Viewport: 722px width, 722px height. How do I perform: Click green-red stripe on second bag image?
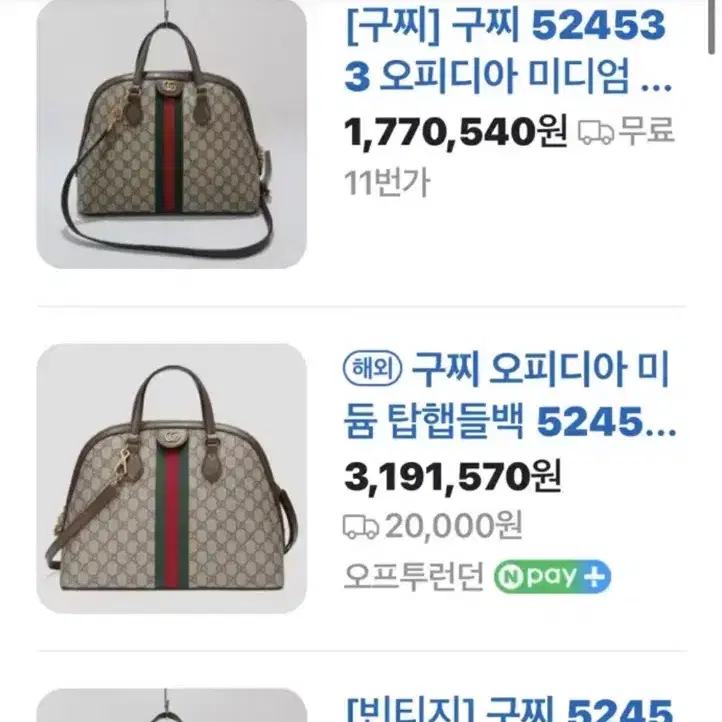click(x=172, y=518)
